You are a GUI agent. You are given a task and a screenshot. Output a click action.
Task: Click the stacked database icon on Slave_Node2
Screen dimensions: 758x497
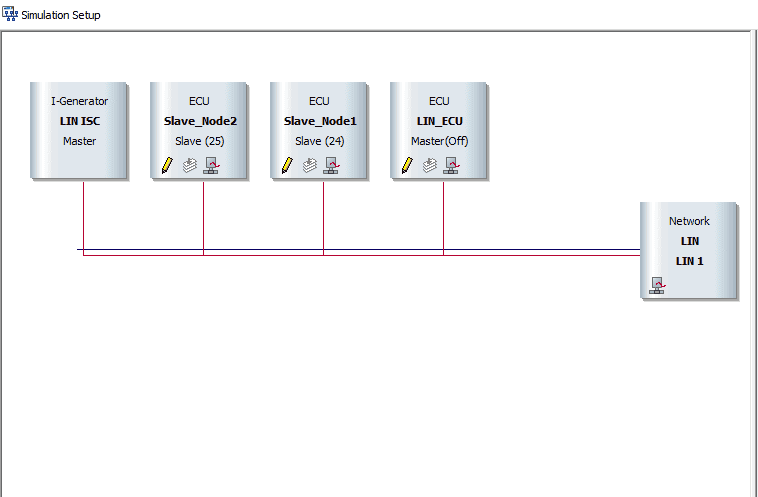(x=190, y=165)
